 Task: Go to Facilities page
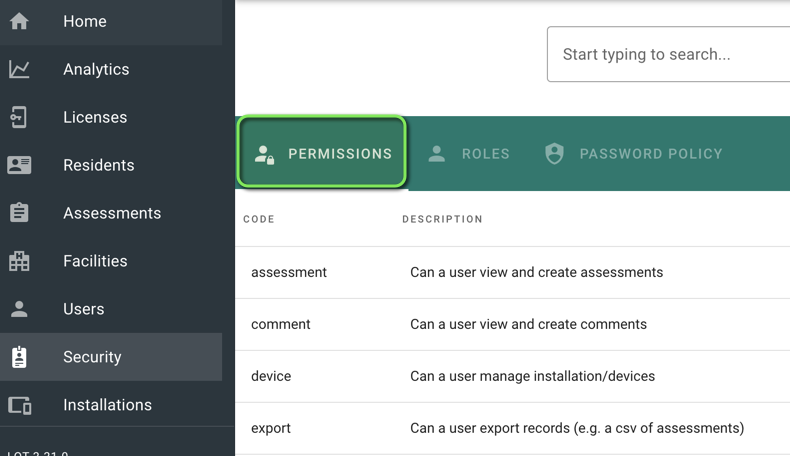(111, 261)
